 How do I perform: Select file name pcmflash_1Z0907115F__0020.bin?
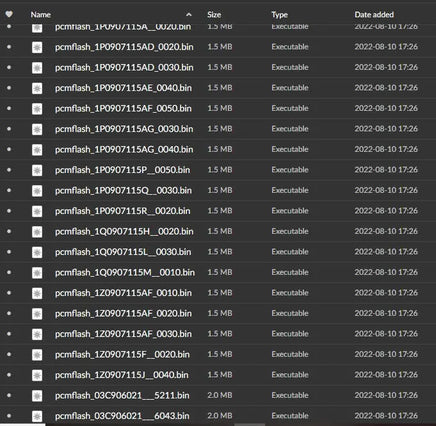pyautogui.click(x=122, y=354)
